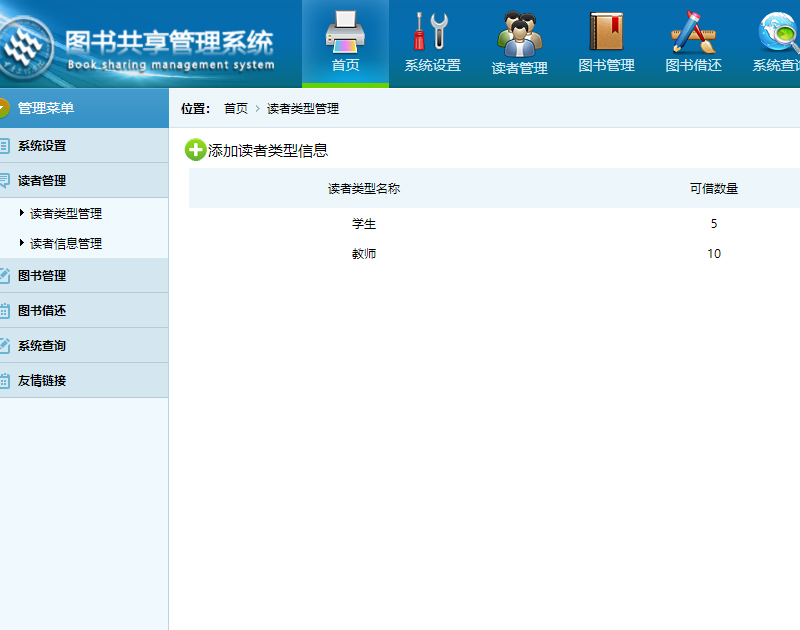
Task: Expand 系统查询 sidebar section
Action: pyautogui.click(x=42, y=346)
